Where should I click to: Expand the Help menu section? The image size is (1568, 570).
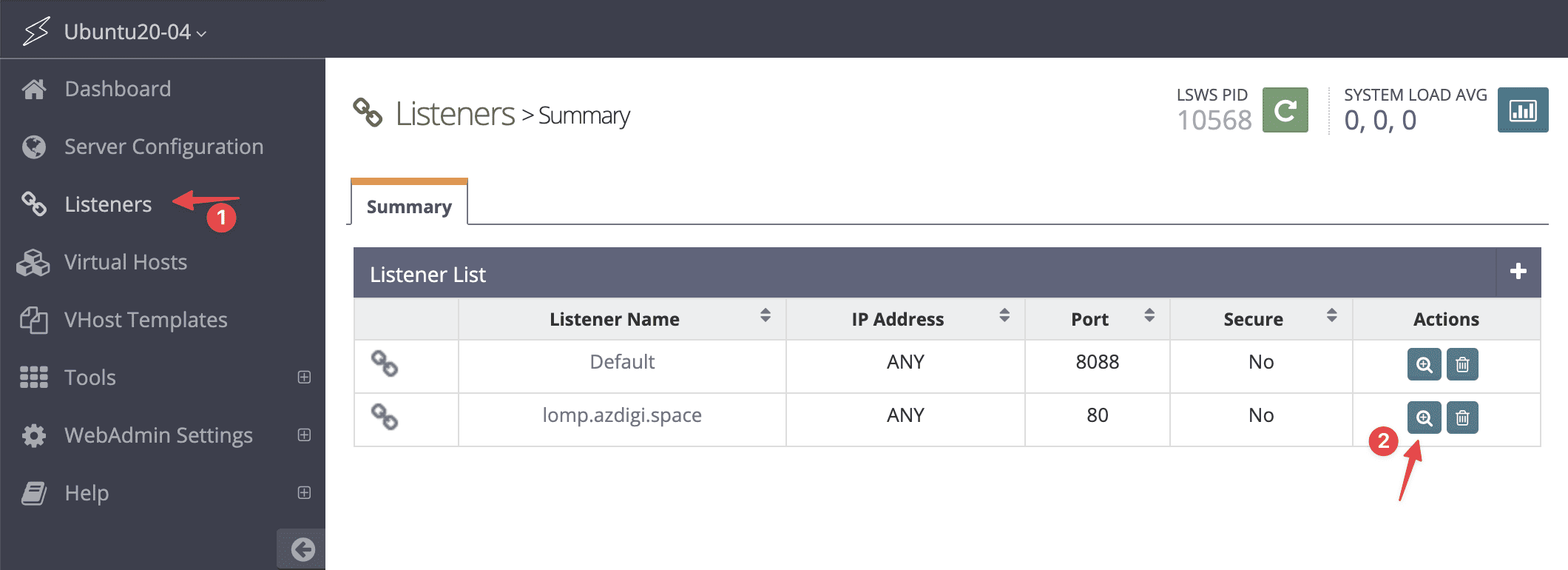[303, 493]
